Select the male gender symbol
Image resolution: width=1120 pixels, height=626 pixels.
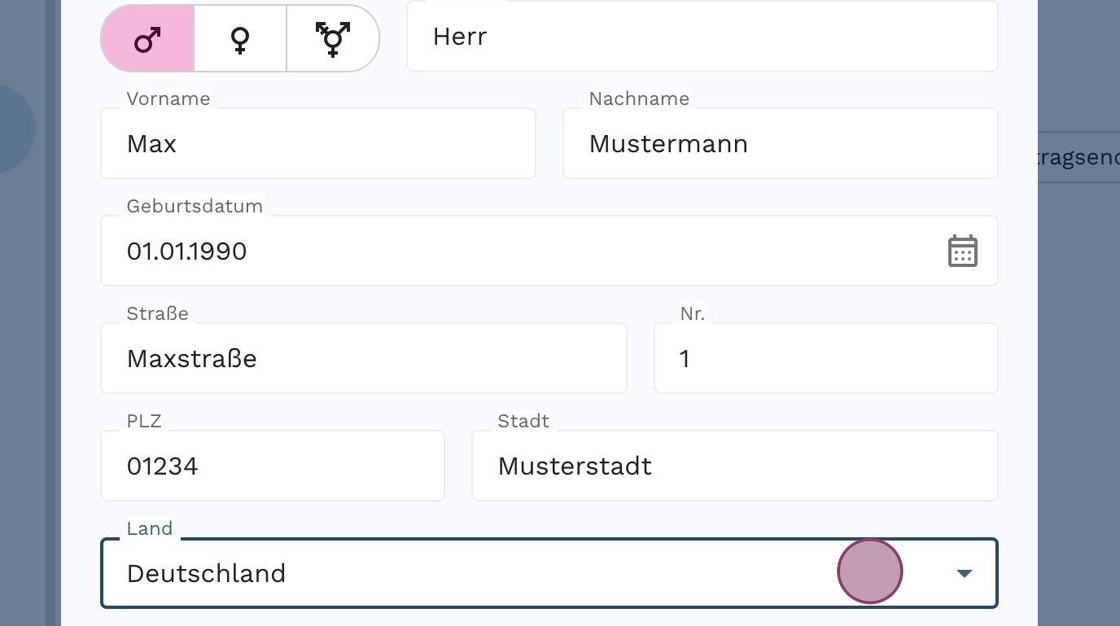(x=148, y=39)
